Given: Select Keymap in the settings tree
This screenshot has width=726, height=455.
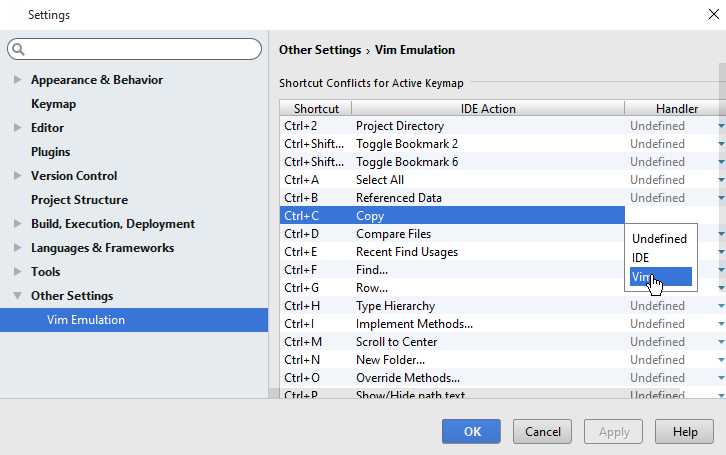Looking at the screenshot, I should coord(53,104).
